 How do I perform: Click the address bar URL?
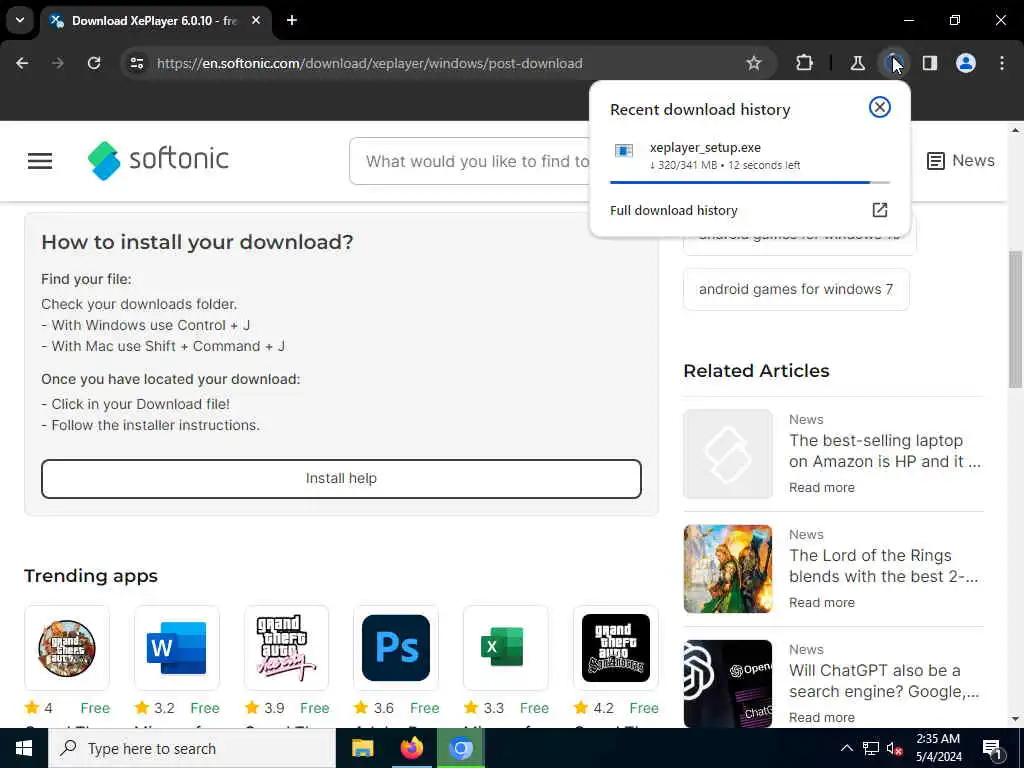pos(370,63)
